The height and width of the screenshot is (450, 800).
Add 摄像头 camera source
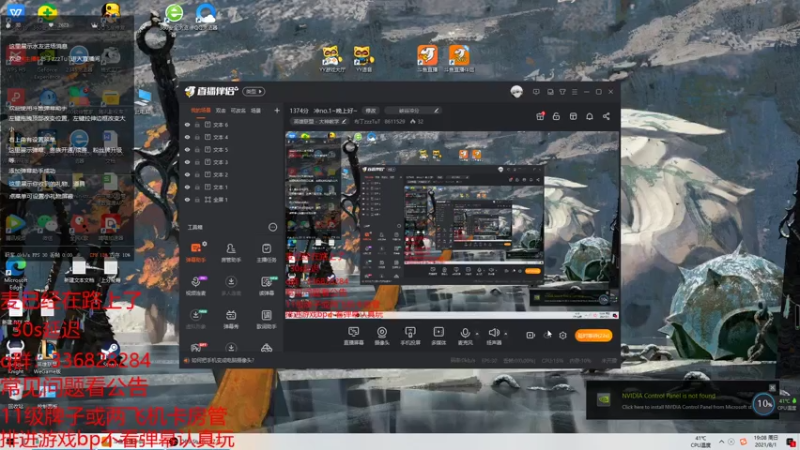pos(382,336)
